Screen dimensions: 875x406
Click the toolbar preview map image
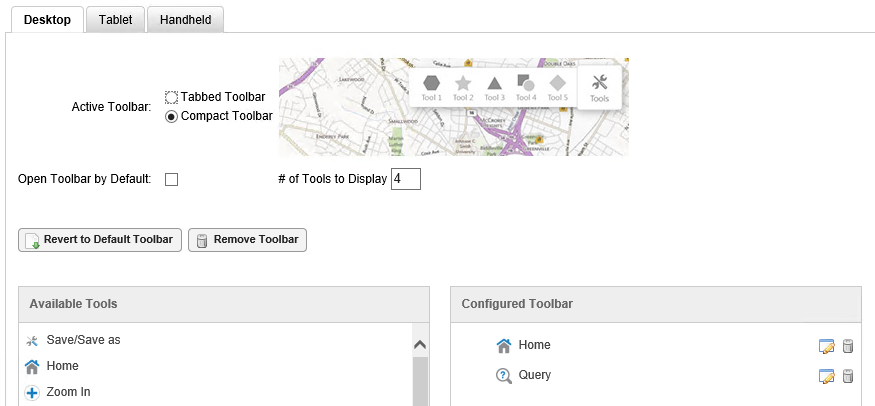(x=454, y=107)
